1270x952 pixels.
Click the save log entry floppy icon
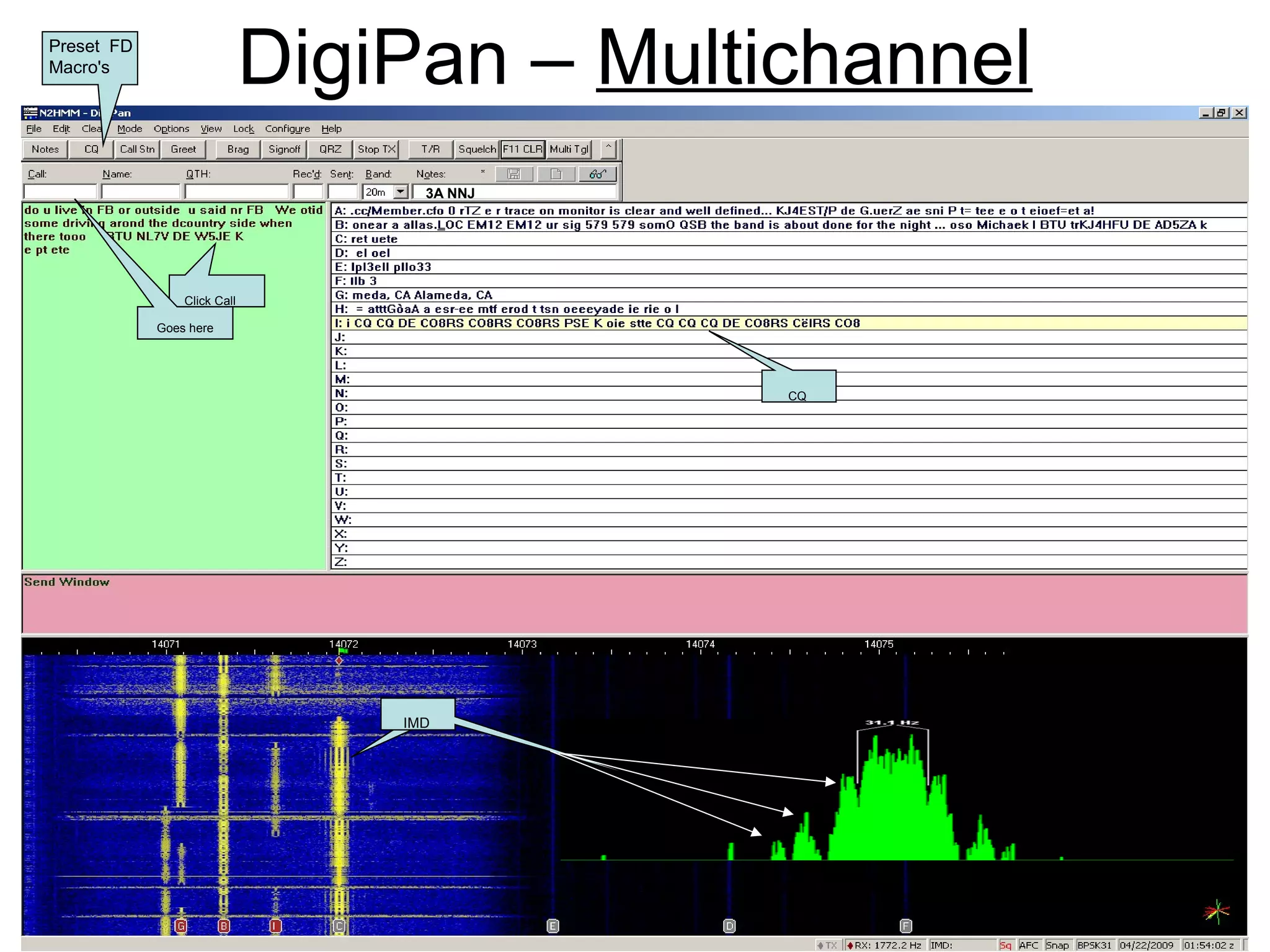513,174
